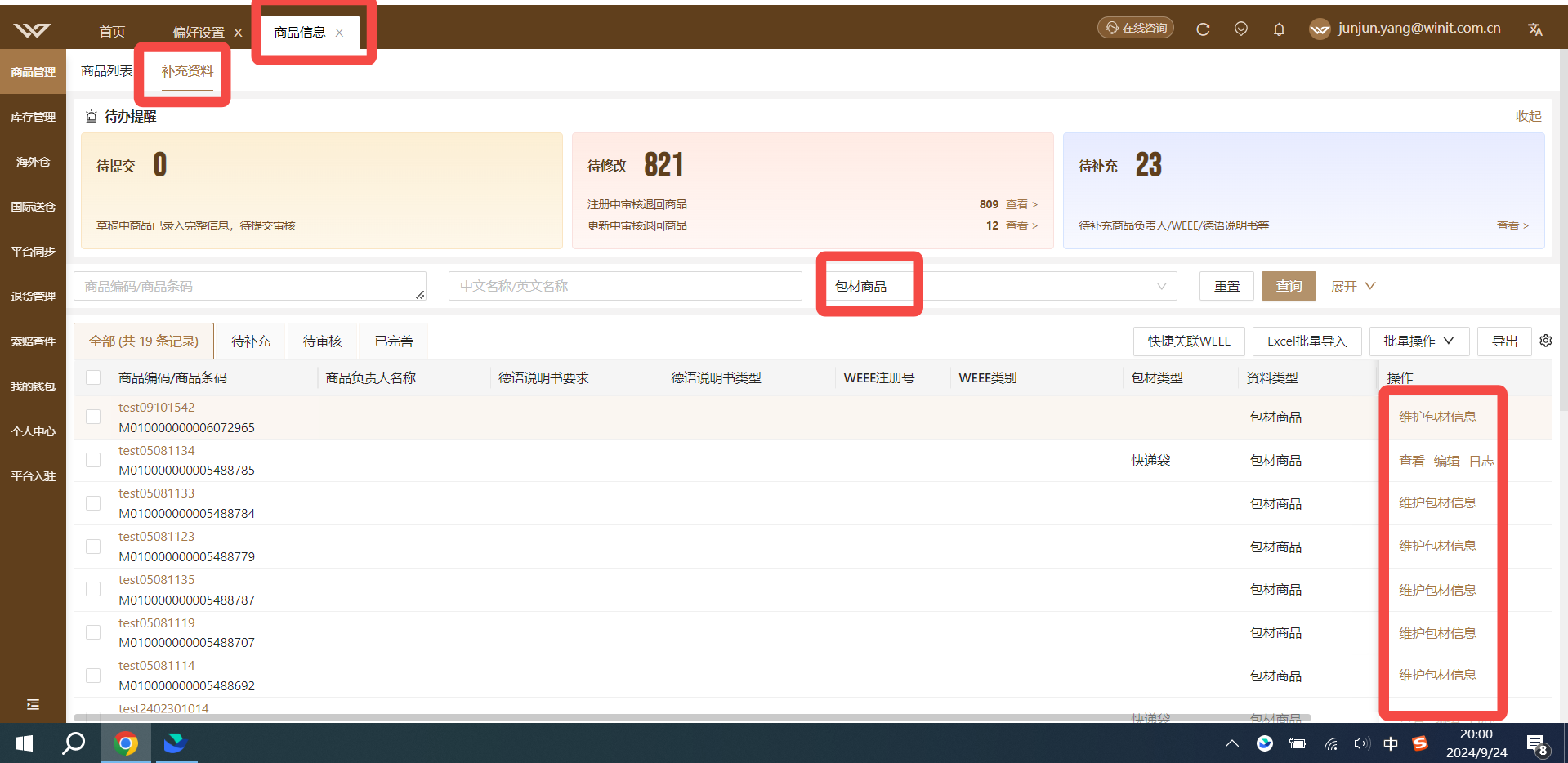
Task: Click 维护包材信息 for test09101542
Action: pos(1437,417)
